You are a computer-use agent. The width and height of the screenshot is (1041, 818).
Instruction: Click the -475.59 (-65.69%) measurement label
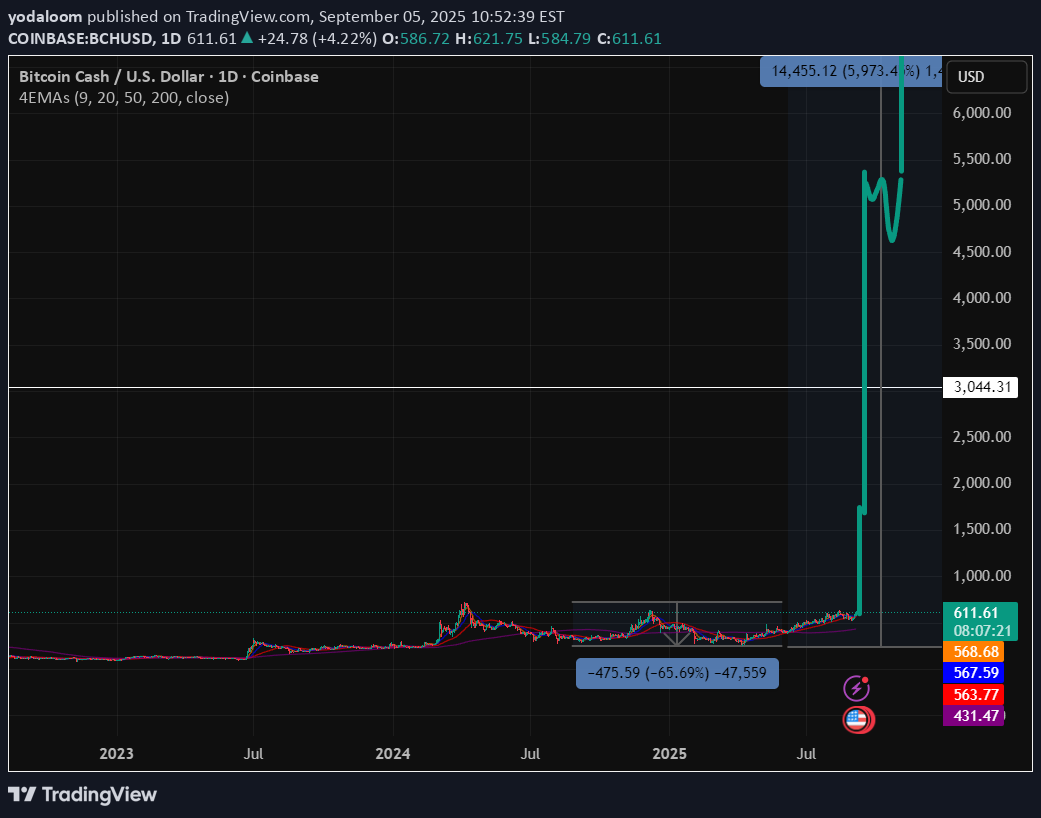click(x=677, y=673)
